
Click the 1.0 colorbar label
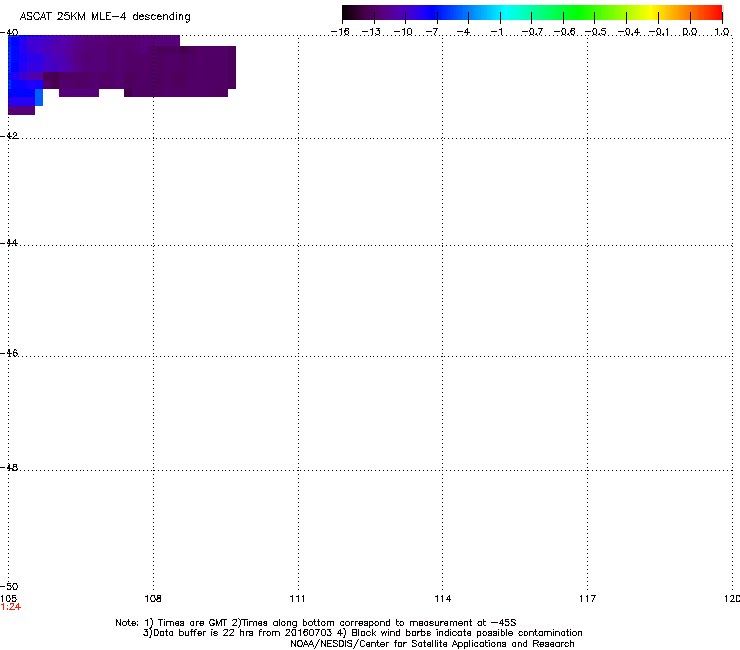point(722,32)
